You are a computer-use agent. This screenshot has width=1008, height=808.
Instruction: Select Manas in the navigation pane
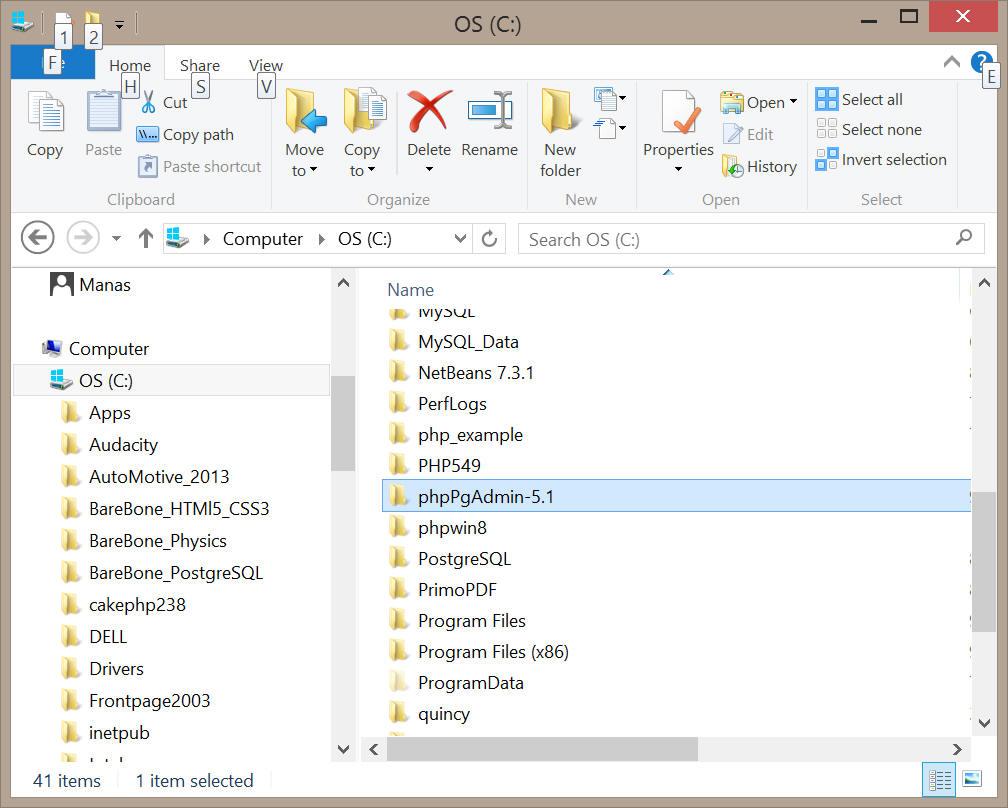[x=91, y=284]
